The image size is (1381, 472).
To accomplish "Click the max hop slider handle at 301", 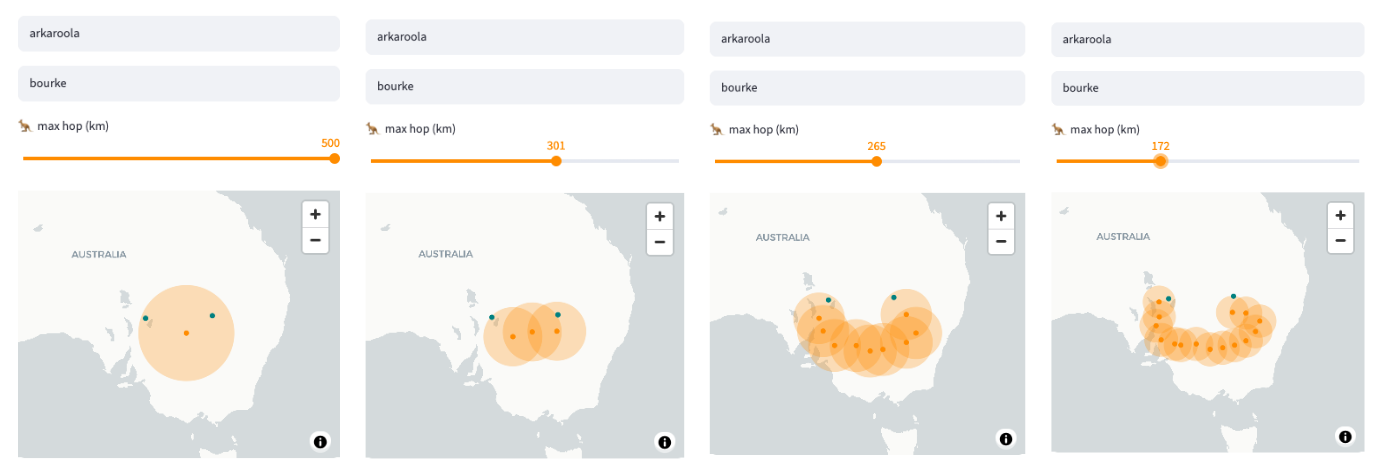I will (x=556, y=161).
